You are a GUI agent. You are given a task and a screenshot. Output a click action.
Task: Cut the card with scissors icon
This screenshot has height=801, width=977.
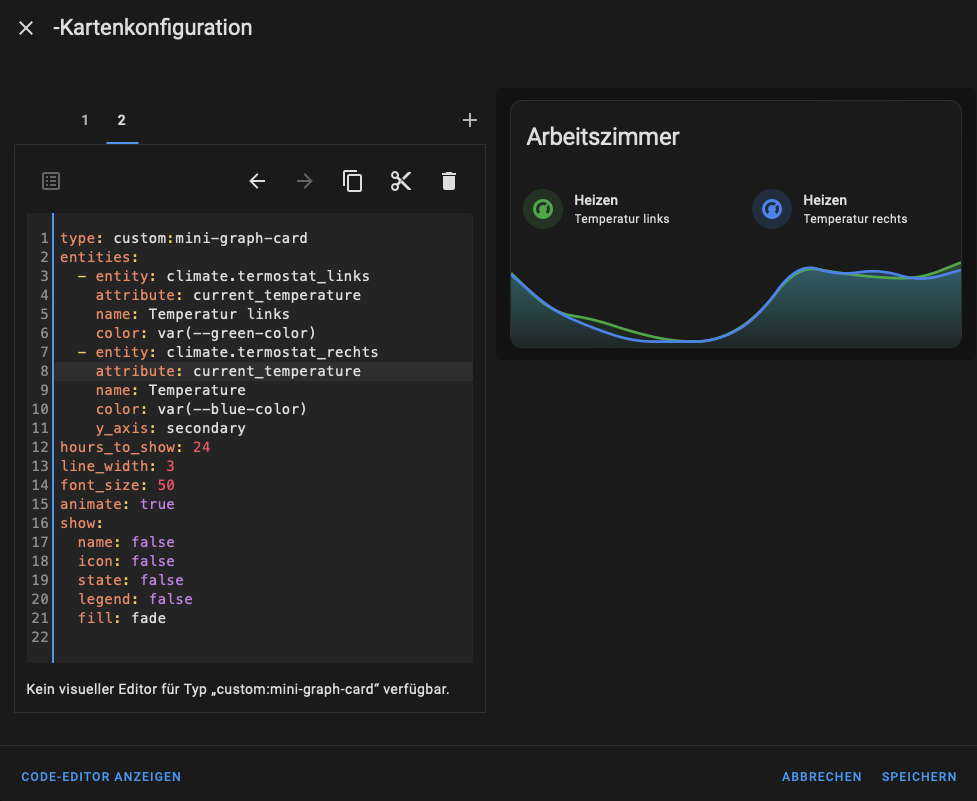401,181
